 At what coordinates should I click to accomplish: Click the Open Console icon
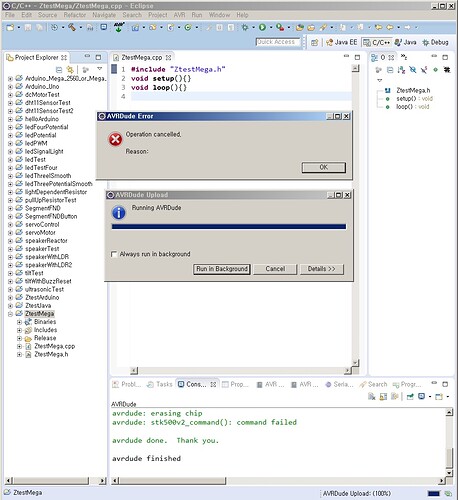coord(439,396)
